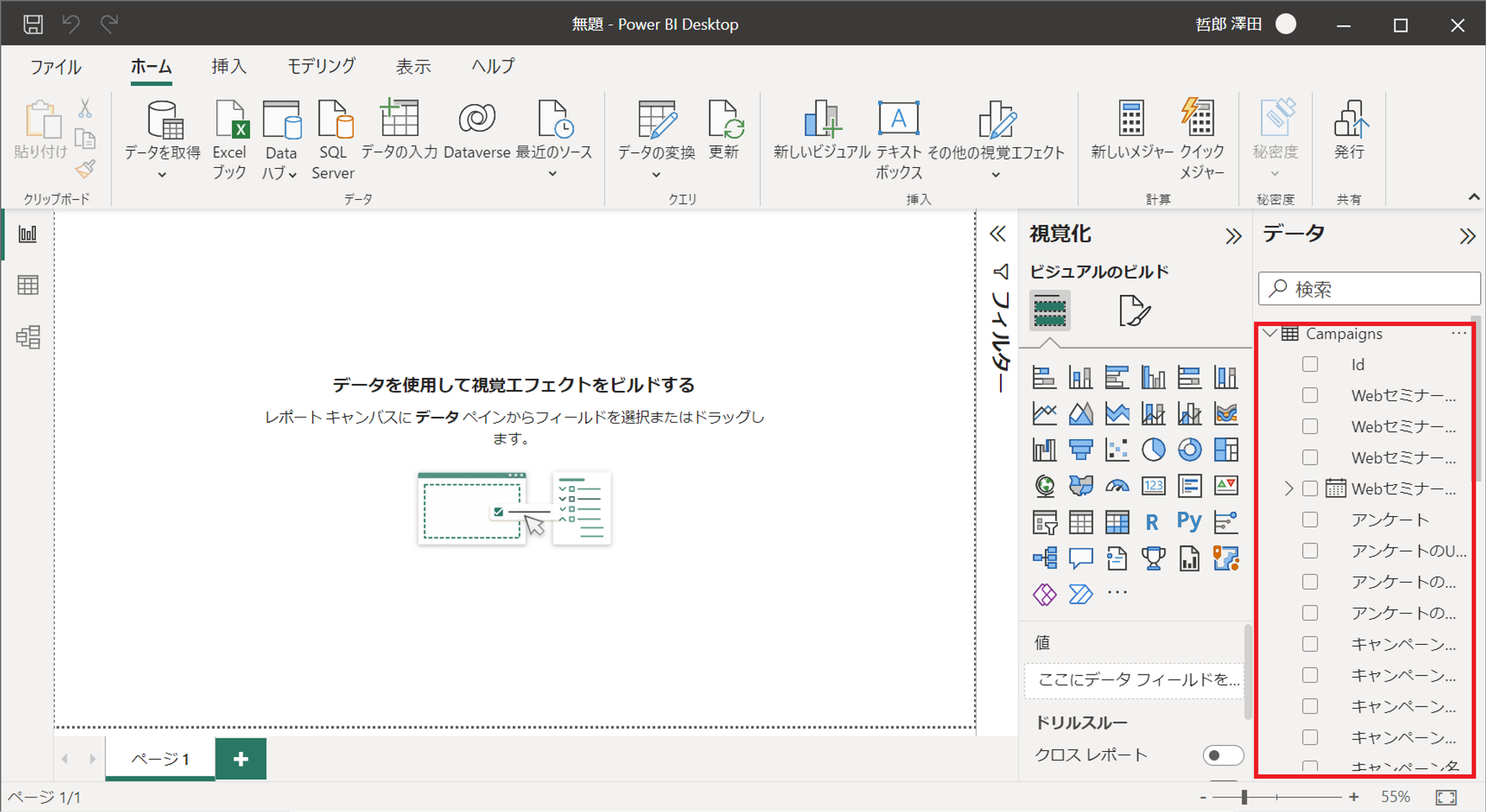Viewport: 1486px width, 812px height.
Task: Click the データの入力 table icon
Action: coord(399,119)
